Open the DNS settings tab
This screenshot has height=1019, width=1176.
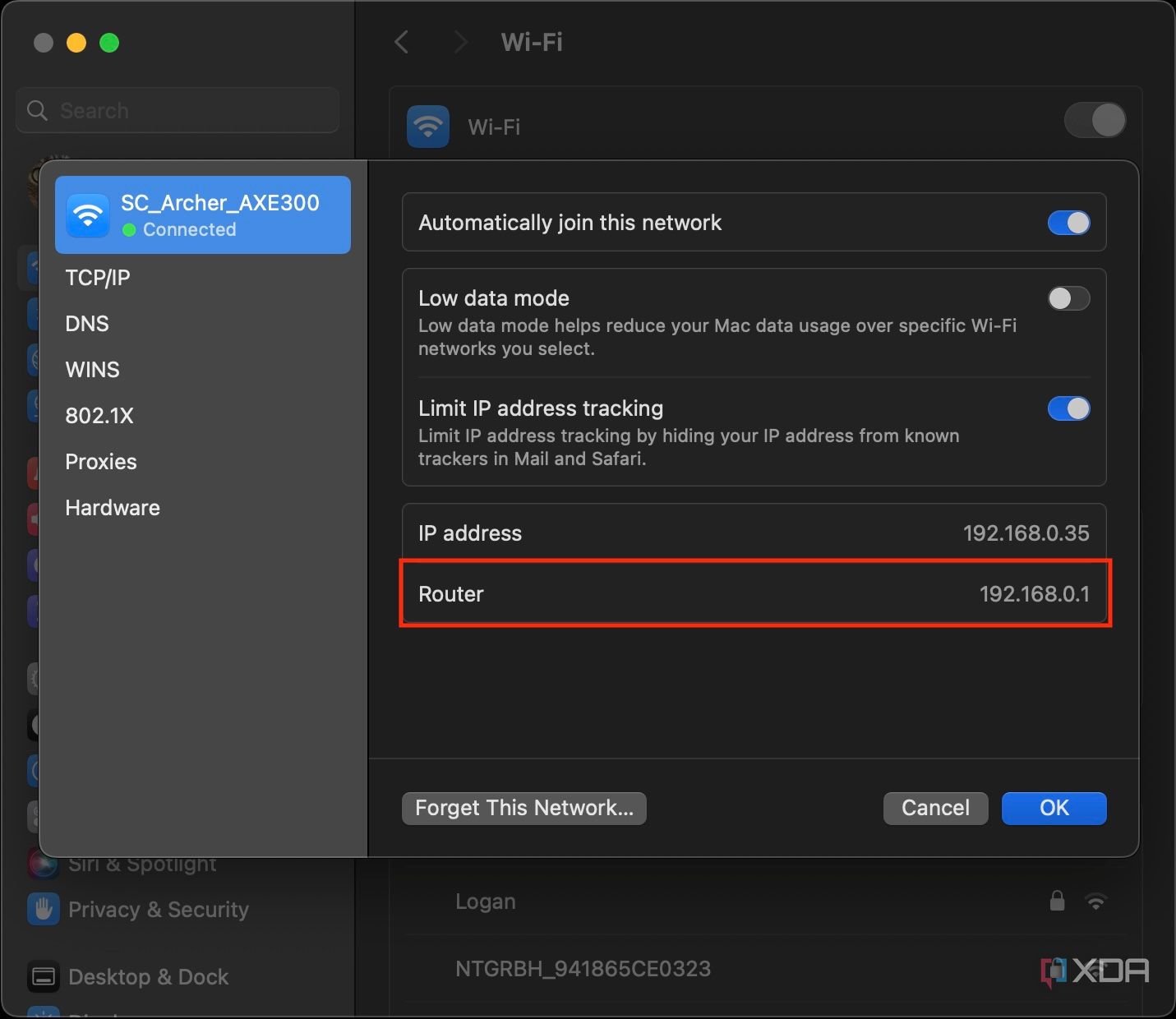click(86, 324)
